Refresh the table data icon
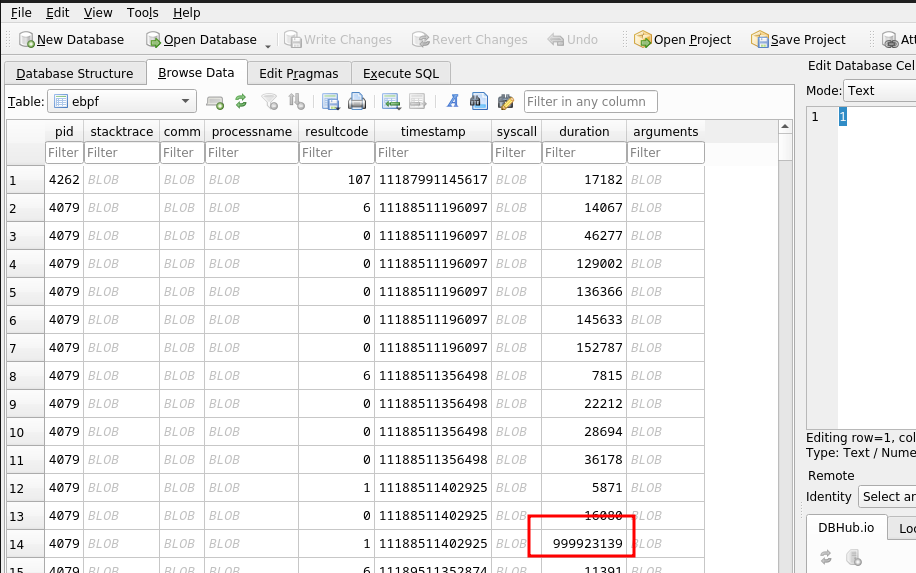This screenshot has height=573, width=916. [x=241, y=101]
